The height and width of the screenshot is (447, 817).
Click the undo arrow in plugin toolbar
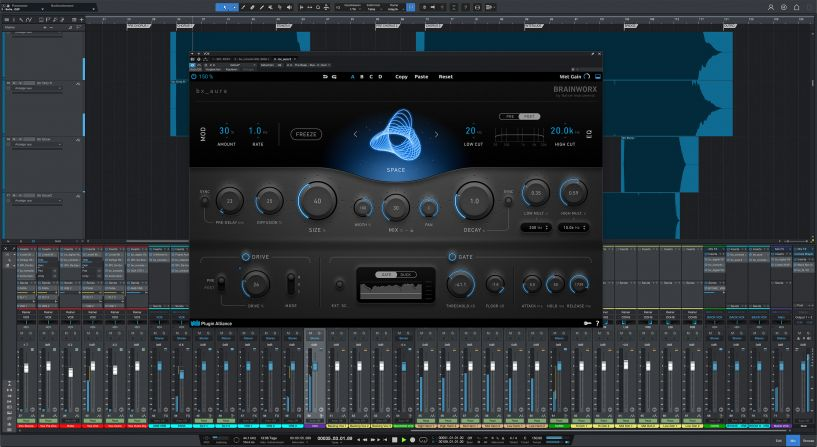point(325,77)
